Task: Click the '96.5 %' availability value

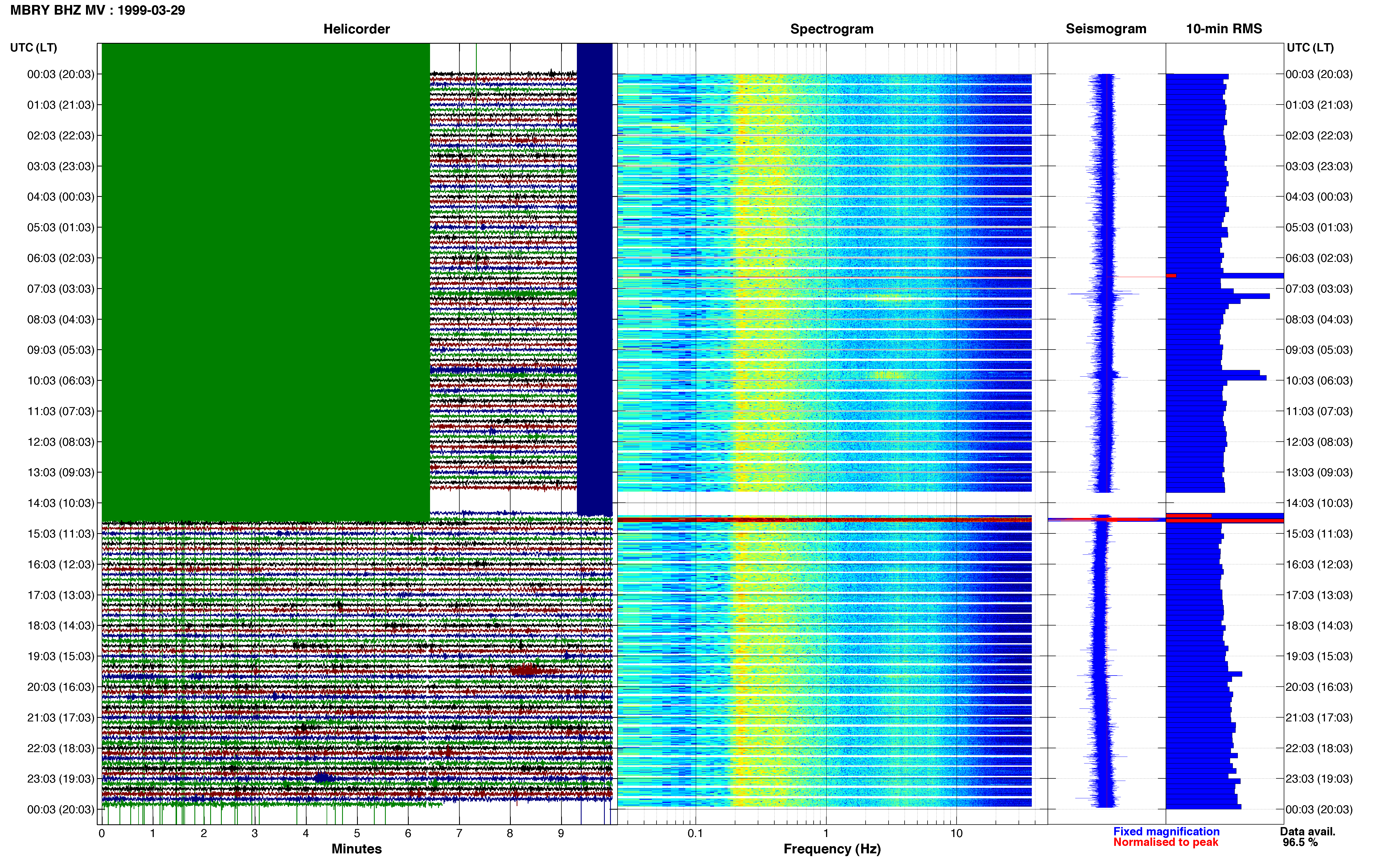Action: click(1300, 842)
